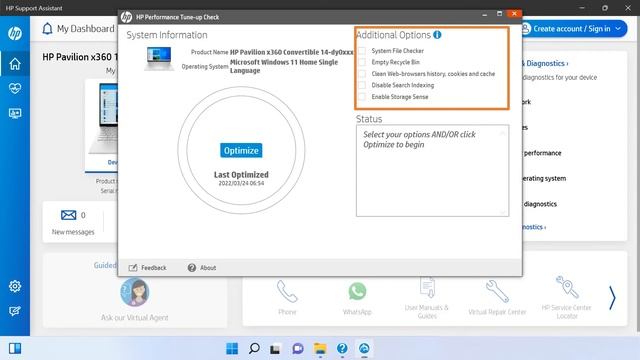The image size is (640, 360).
Task: Tick the Empty Recycle Bin checkbox
Action: 362,62
